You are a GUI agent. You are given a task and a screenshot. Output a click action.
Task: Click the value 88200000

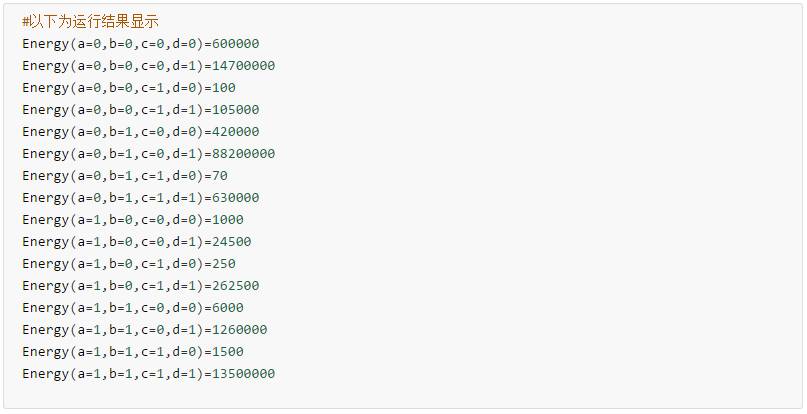(243, 154)
